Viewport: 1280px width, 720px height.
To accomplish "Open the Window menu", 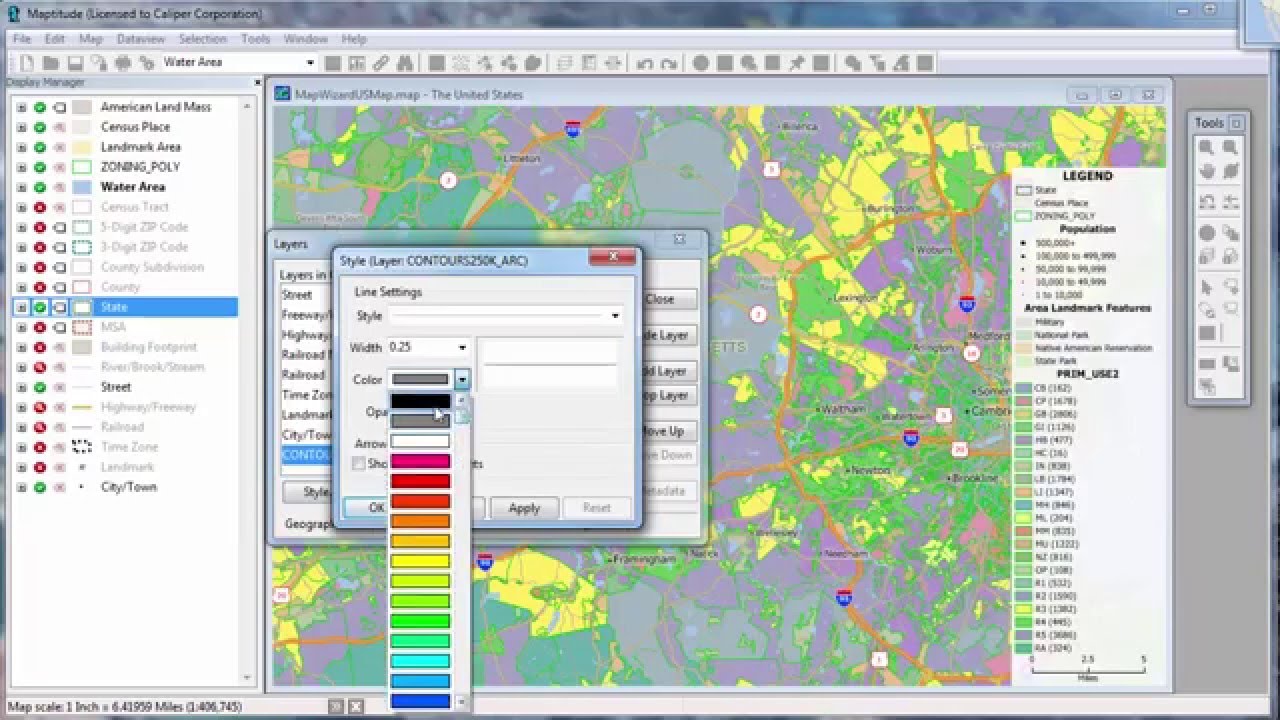I will [306, 39].
